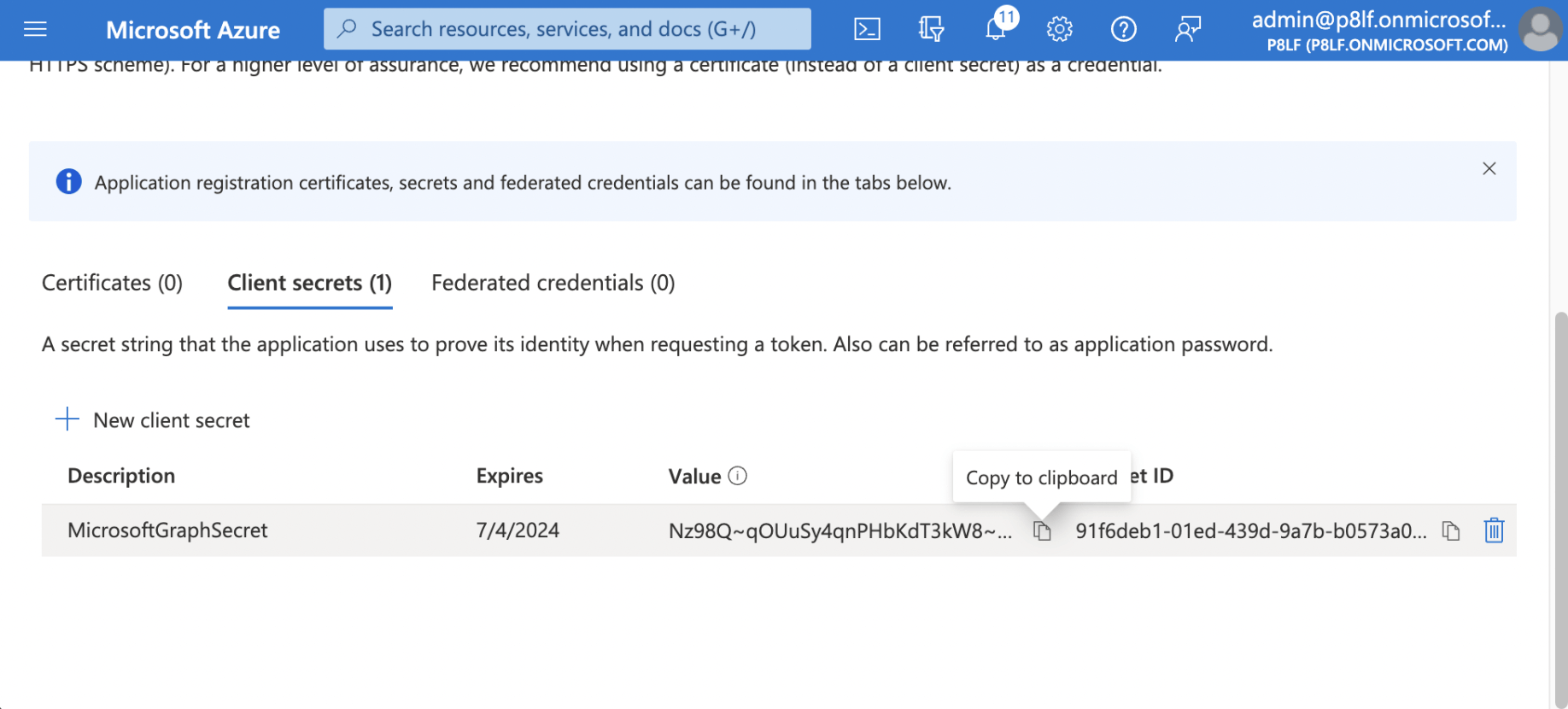The height and width of the screenshot is (709, 1568).
Task: Open the Federated credentials tab
Action: (553, 283)
